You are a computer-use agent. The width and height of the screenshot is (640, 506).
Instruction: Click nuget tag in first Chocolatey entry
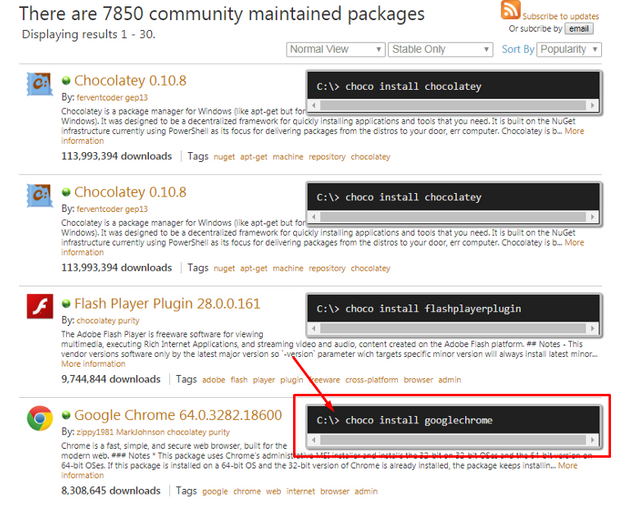224,157
